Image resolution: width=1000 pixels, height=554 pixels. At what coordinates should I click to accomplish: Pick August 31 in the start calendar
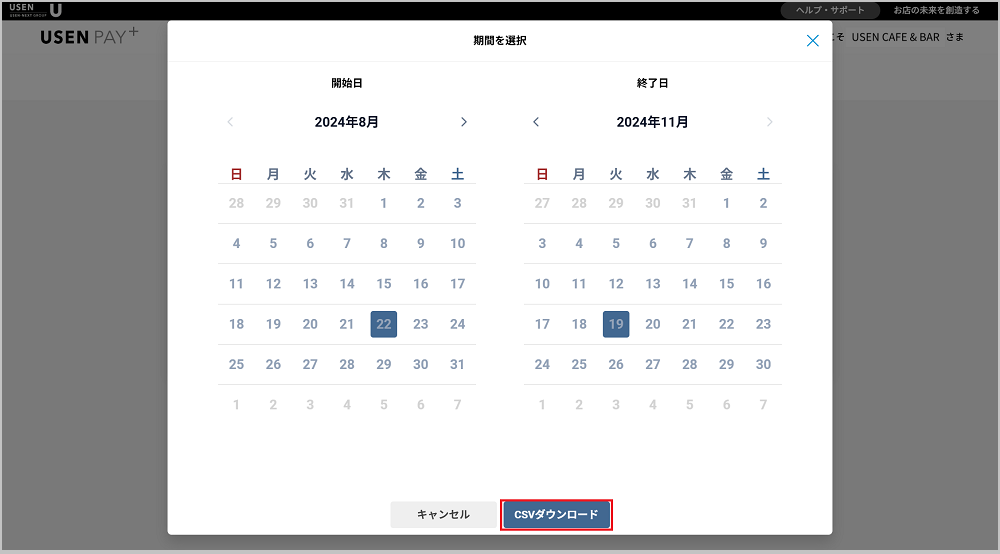pyautogui.click(x=457, y=364)
